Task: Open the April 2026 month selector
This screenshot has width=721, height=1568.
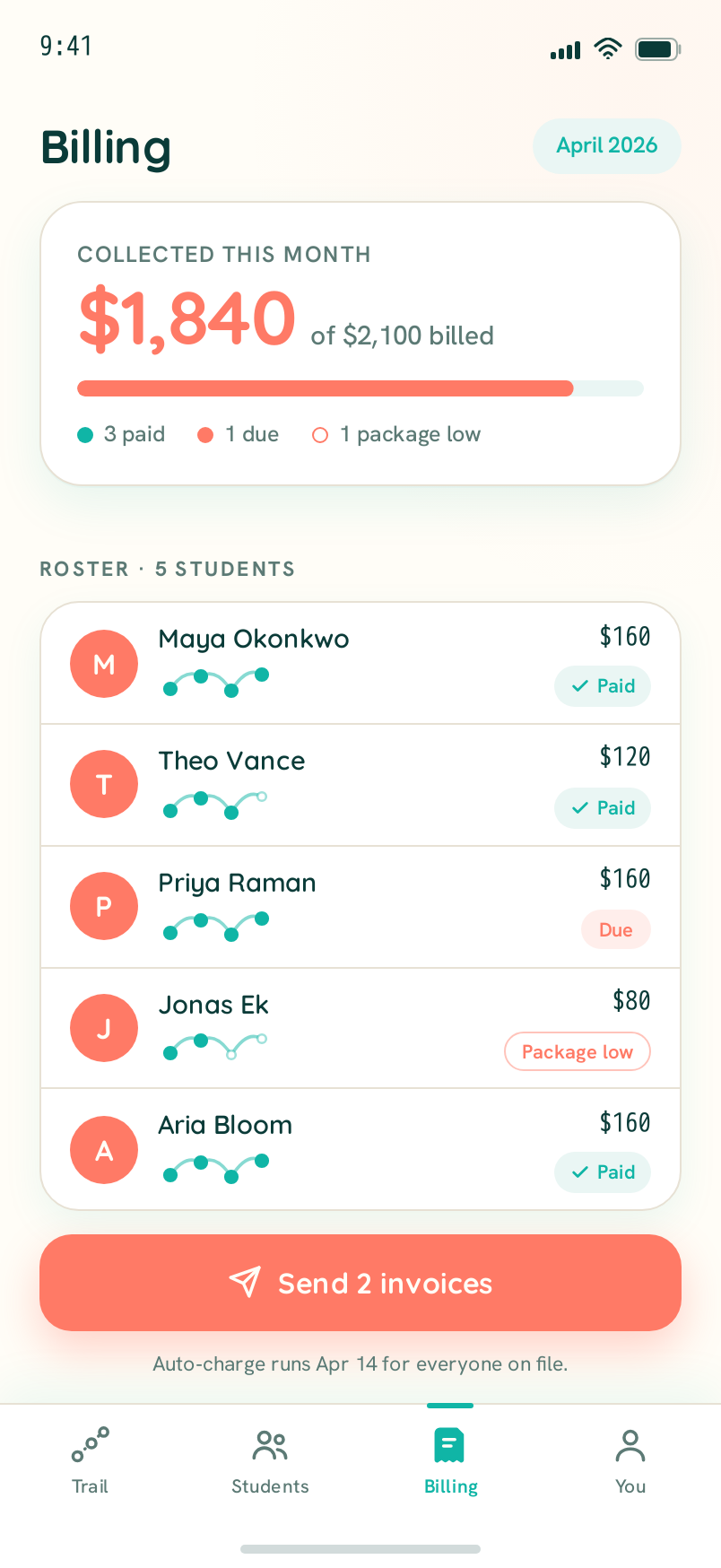Action: tap(607, 145)
